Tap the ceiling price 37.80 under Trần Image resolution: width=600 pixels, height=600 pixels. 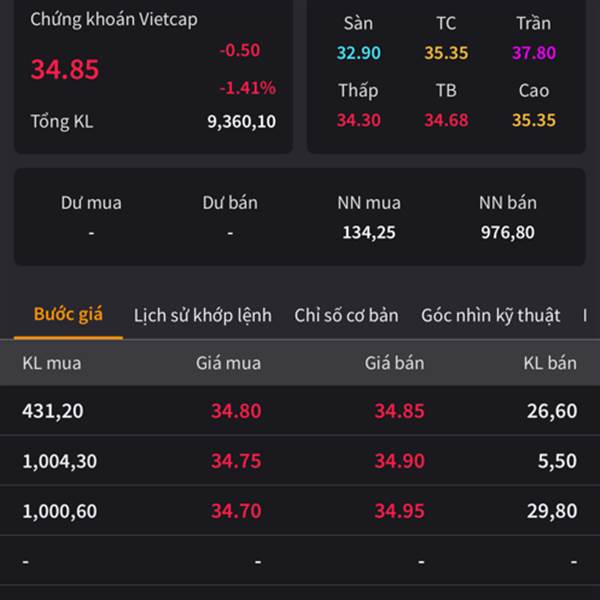[x=534, y=53]
